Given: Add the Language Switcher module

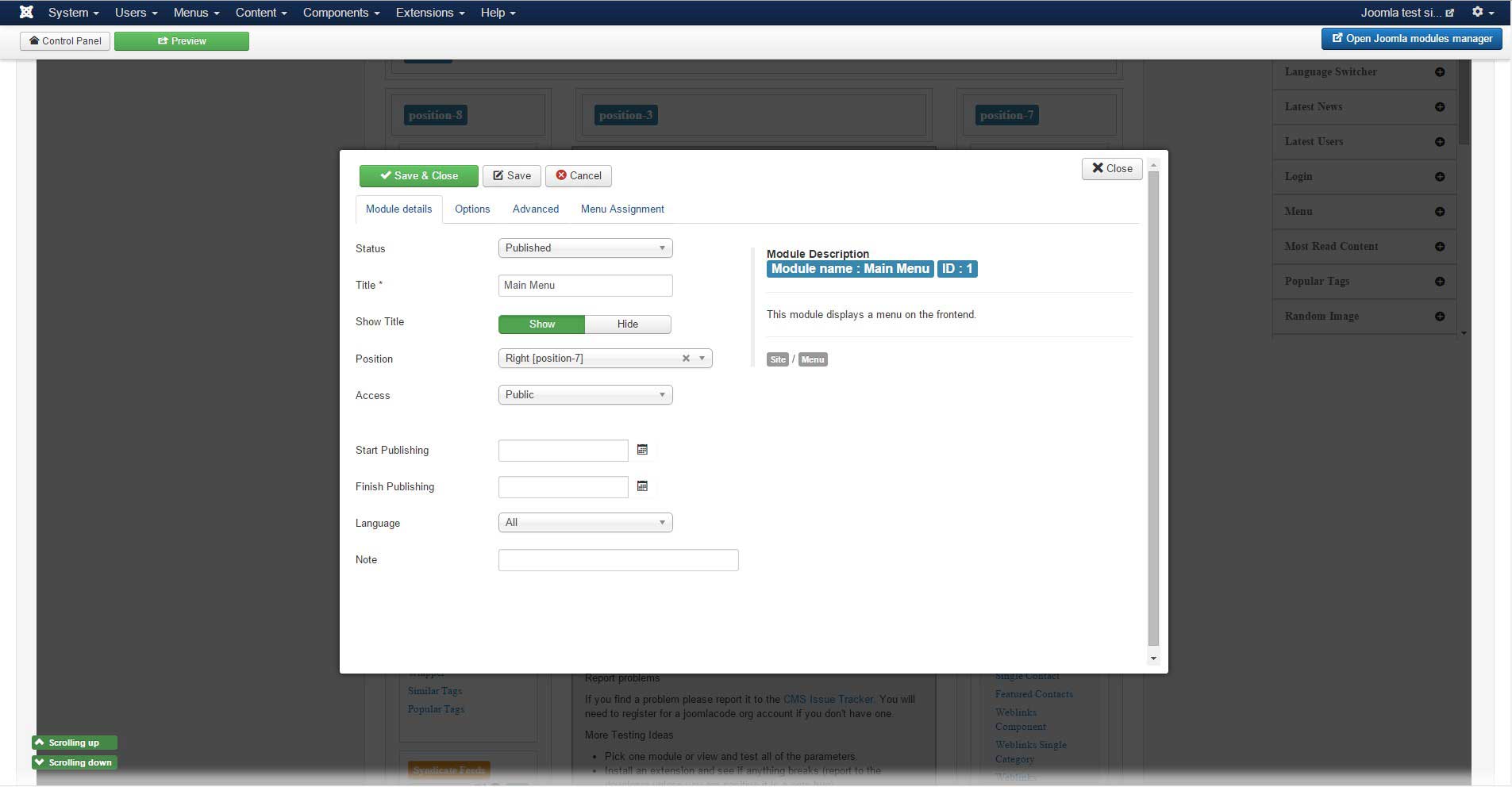Looking at the screenshot, I should (1439, 72).
